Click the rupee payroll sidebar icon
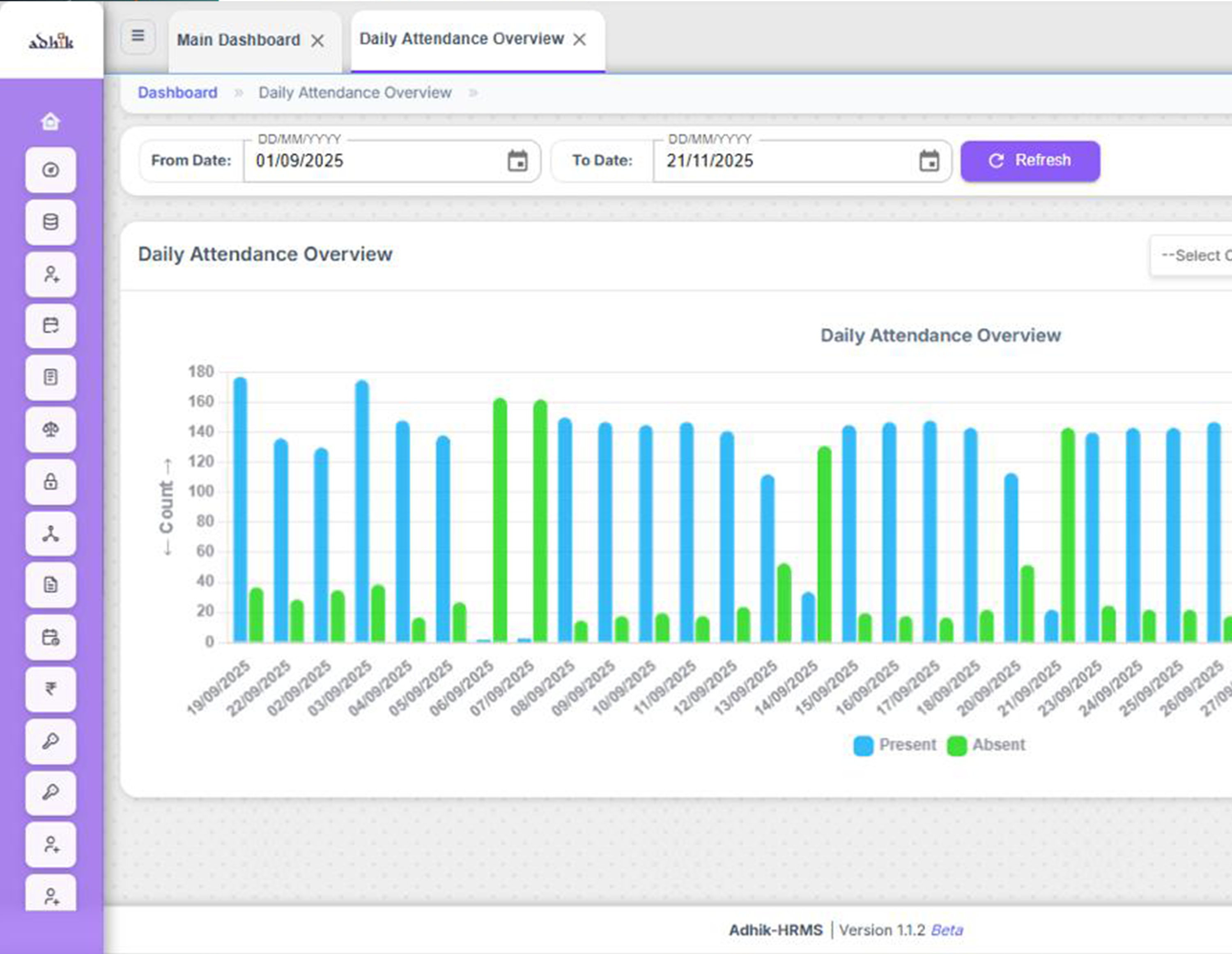1232x954 pixels. tap(50, 689)
